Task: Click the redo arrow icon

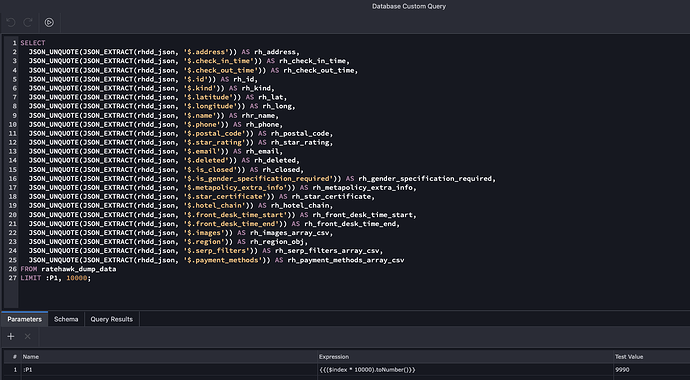Action: pos(28,22)
